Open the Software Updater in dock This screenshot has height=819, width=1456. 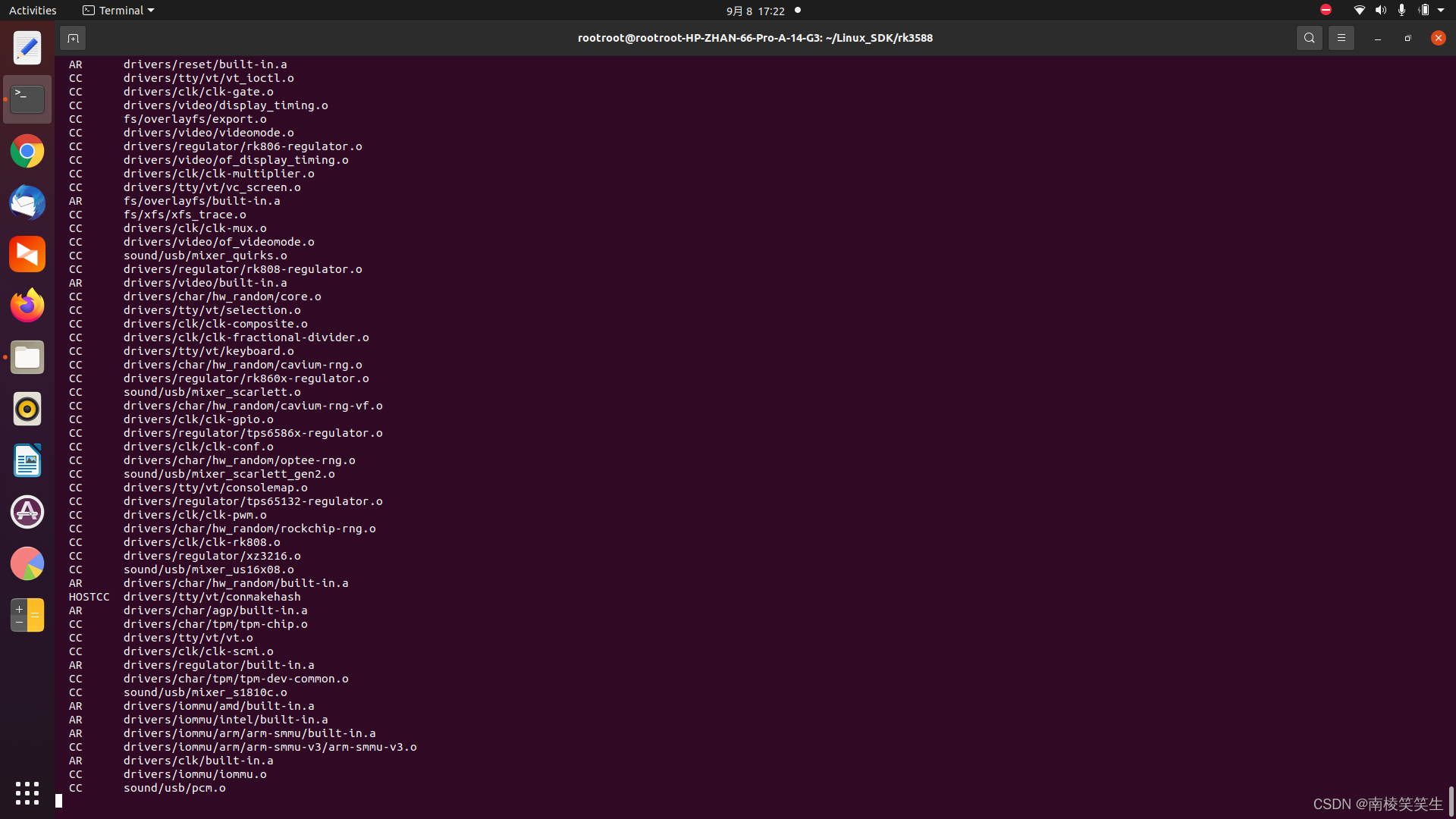pyautogui.click(x=27, y=512)
